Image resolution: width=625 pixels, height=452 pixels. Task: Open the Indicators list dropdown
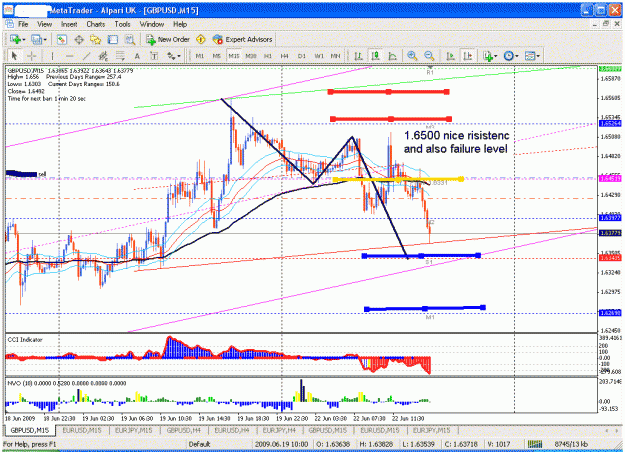(490, 56)
